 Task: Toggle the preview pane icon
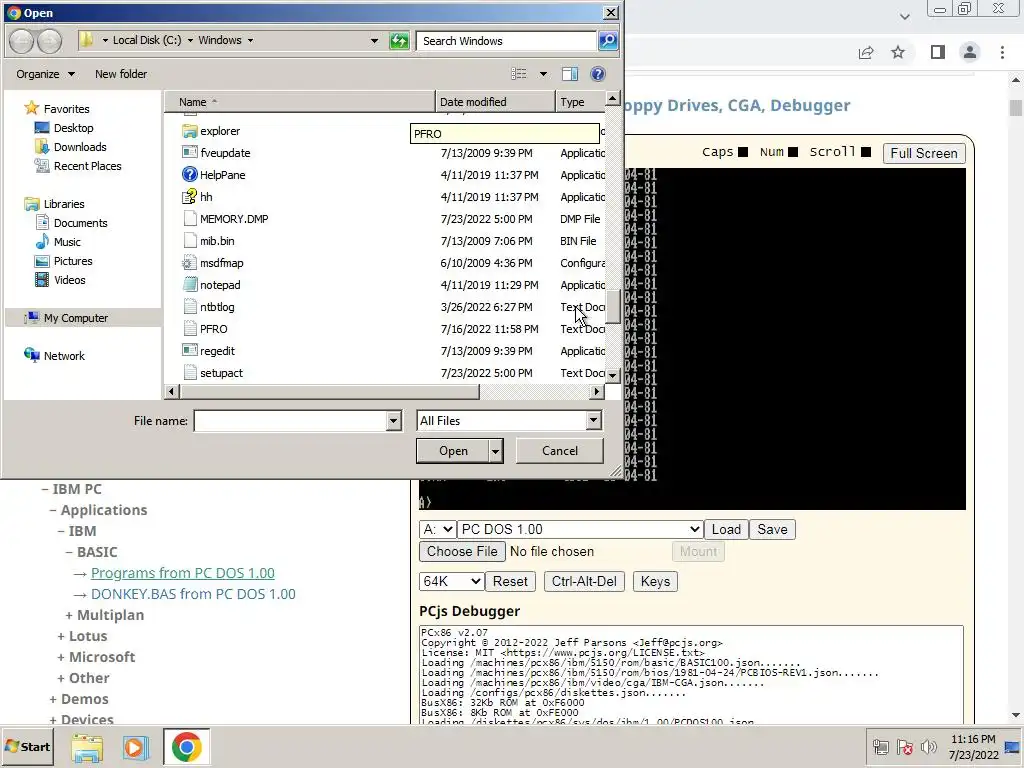point(569,74)
